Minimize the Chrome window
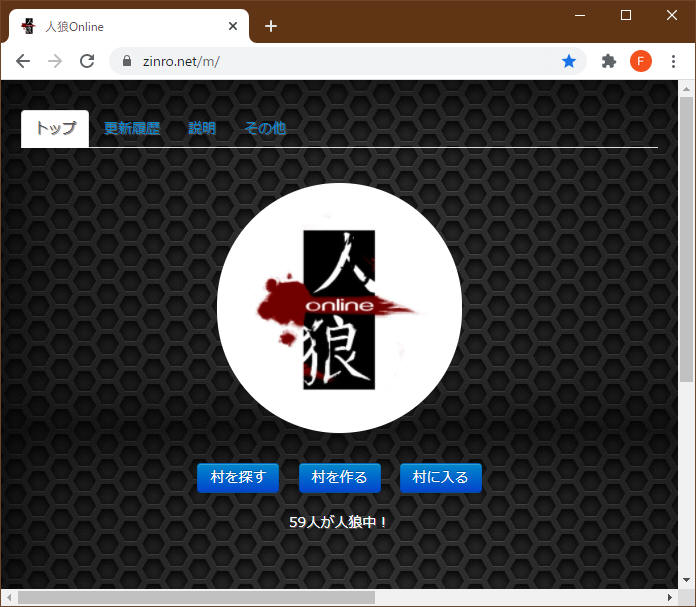696x607 pixels. pos(580,15)
